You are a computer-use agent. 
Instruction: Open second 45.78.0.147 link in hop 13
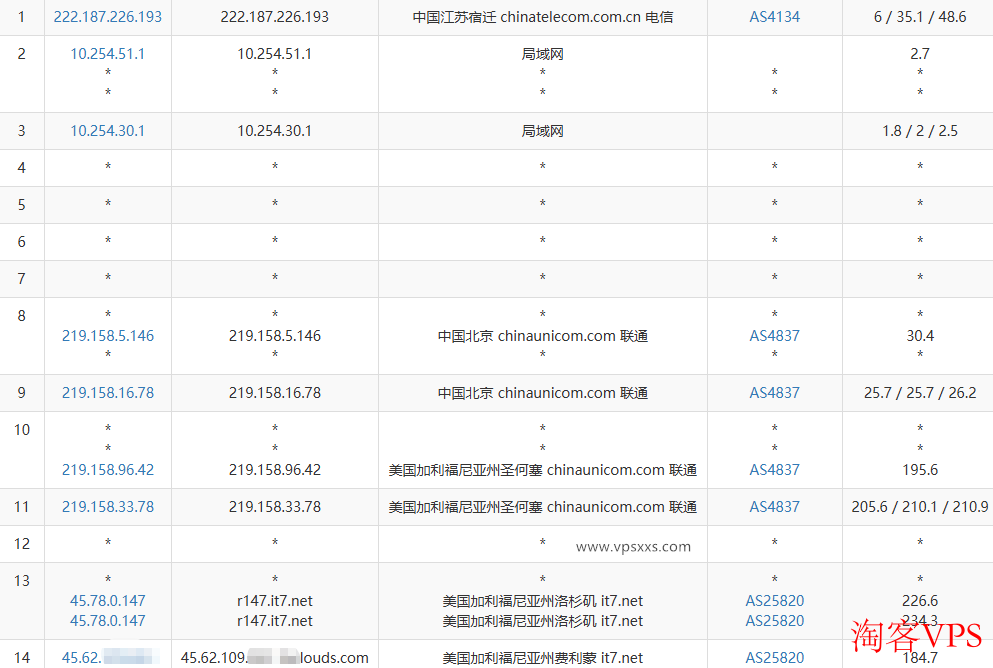pyautogui.click(x=108, y=621)
